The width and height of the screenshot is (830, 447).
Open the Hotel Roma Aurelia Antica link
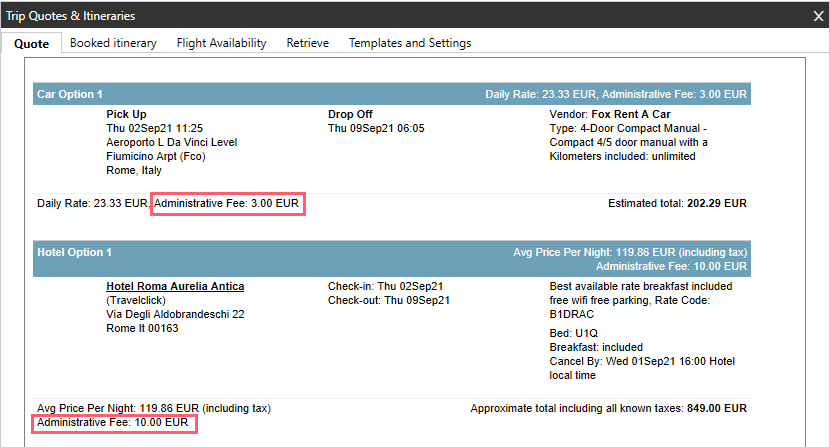175,286
